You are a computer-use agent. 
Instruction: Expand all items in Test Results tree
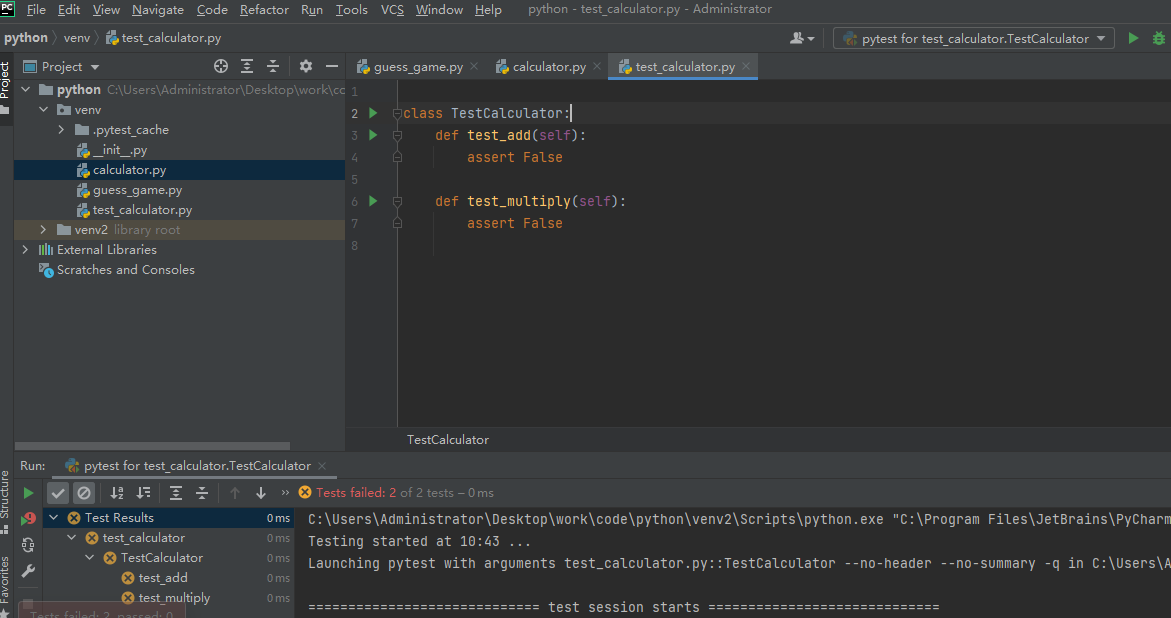tap(176, 492)
